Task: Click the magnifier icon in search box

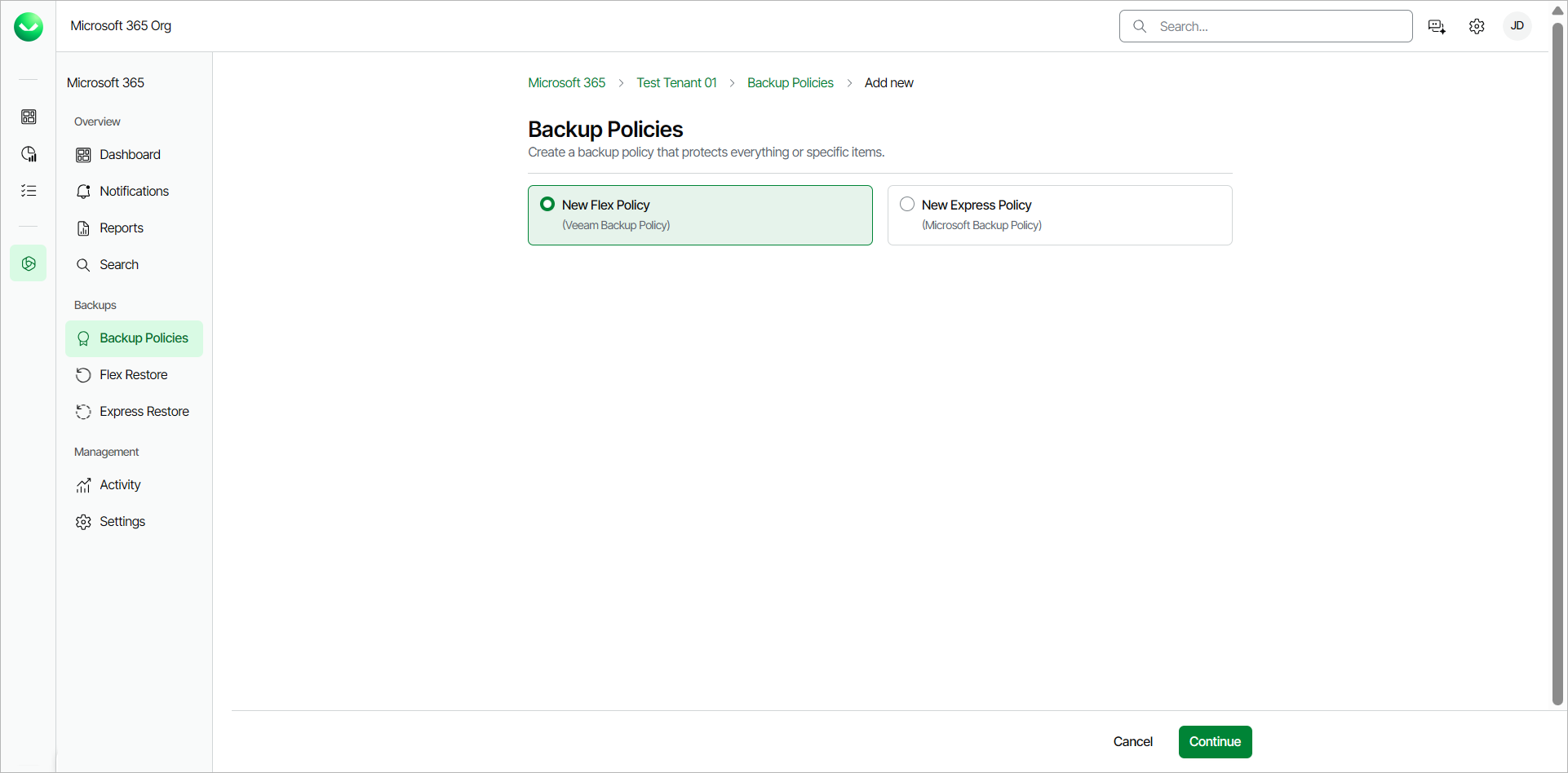Action: click(x=1140, y=26)
